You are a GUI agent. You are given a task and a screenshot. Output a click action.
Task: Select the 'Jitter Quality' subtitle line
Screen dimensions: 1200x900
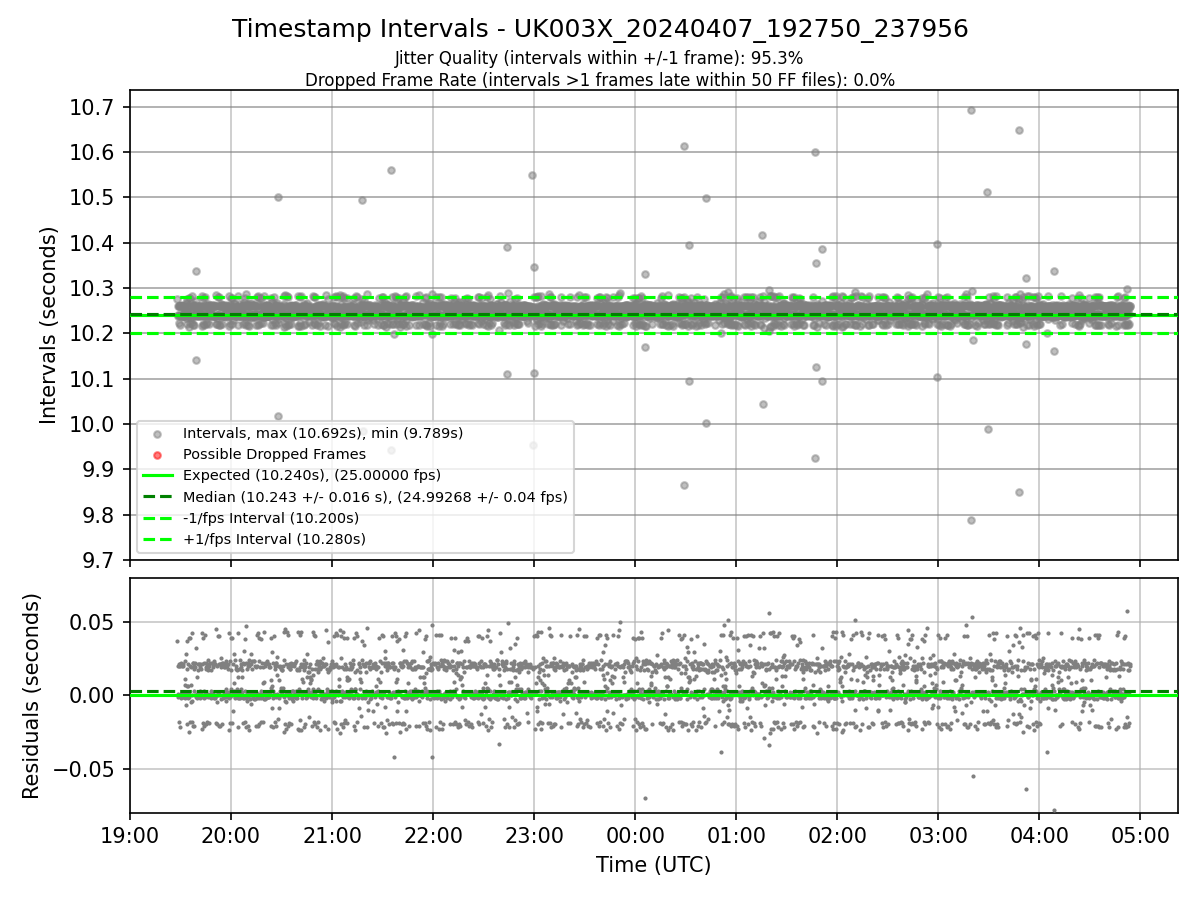coord(599,58)
